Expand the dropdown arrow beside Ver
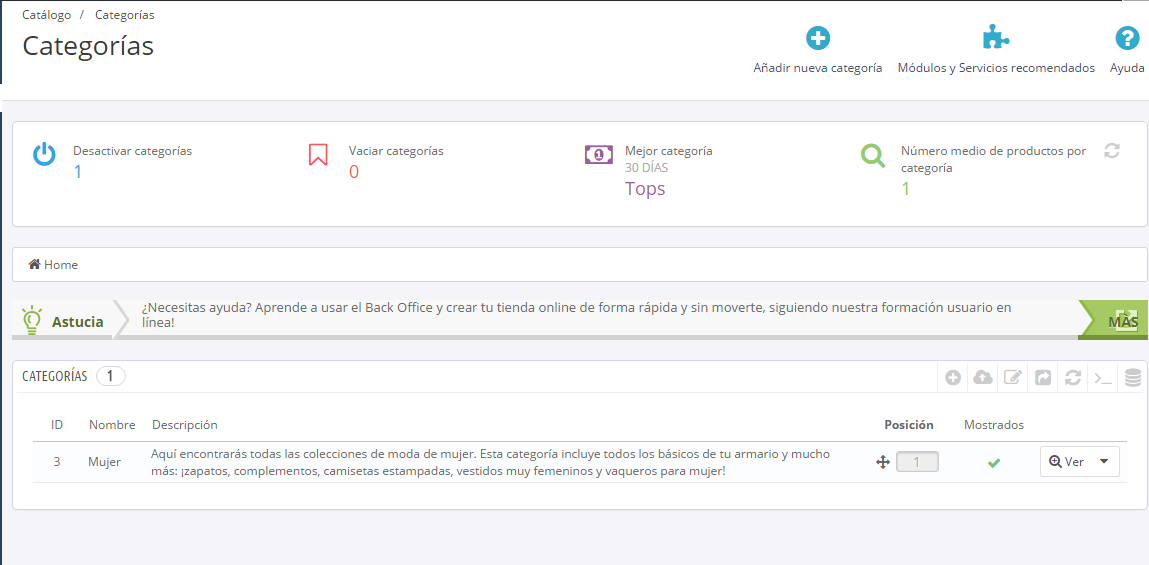This screenshot has width=1149, height=565. (x=1104, y=462)
